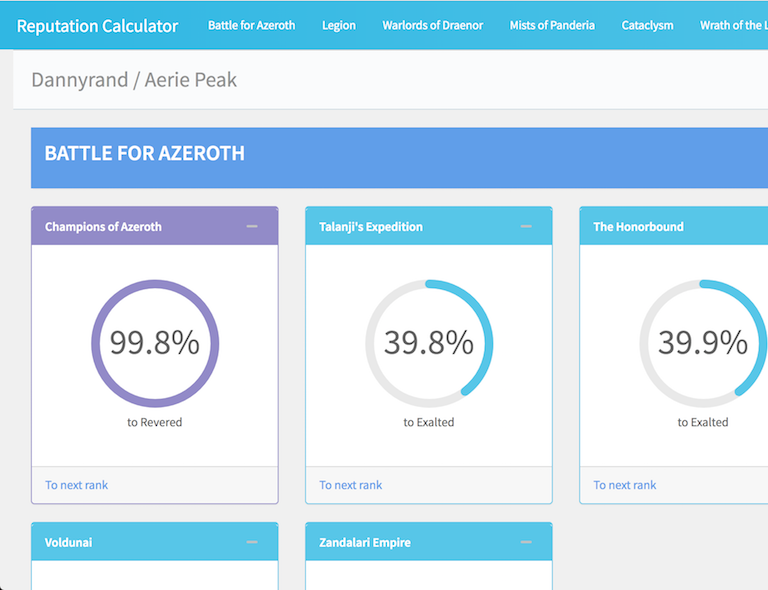Click The Honorbound card title
The image size is (768, 590).
[x=638, y=227]
